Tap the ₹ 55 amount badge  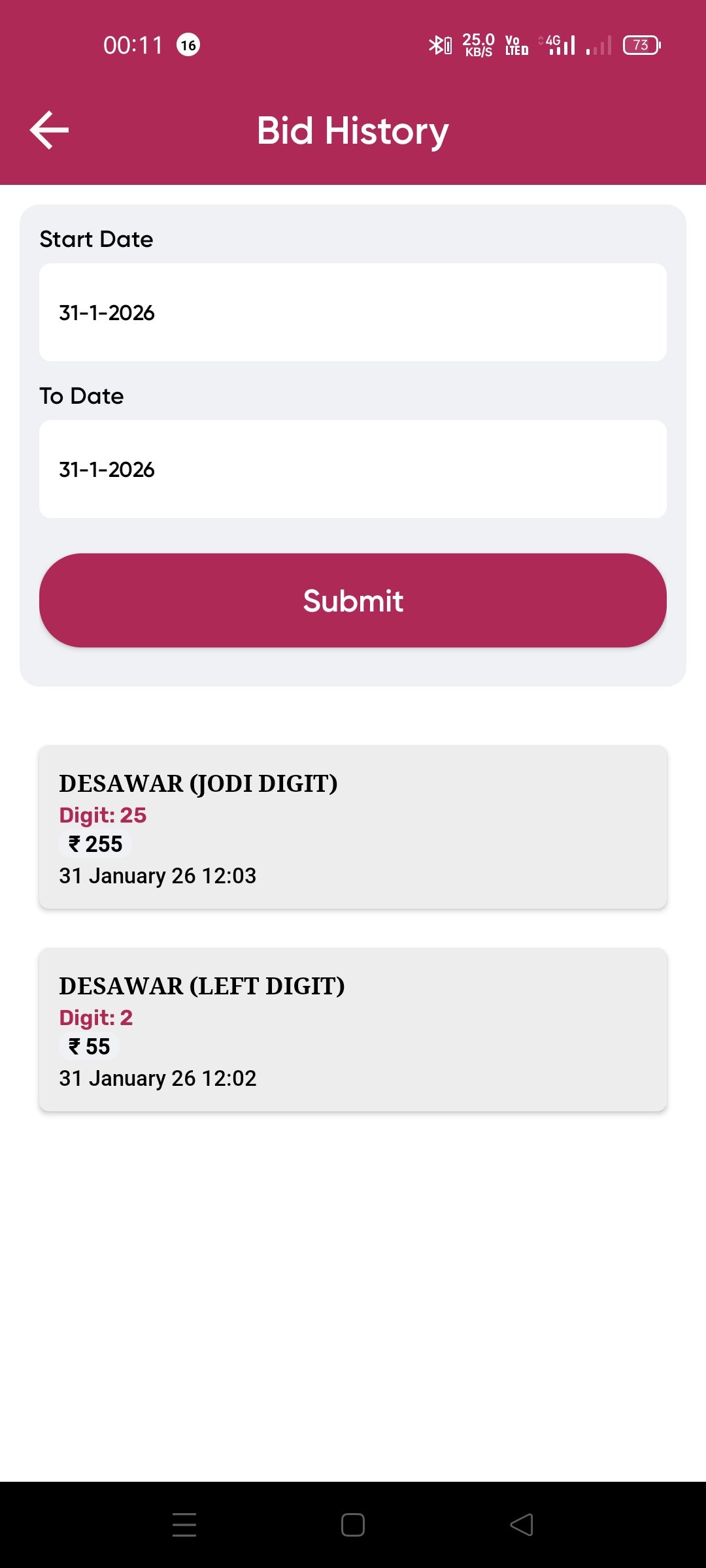pos(90,1047)
